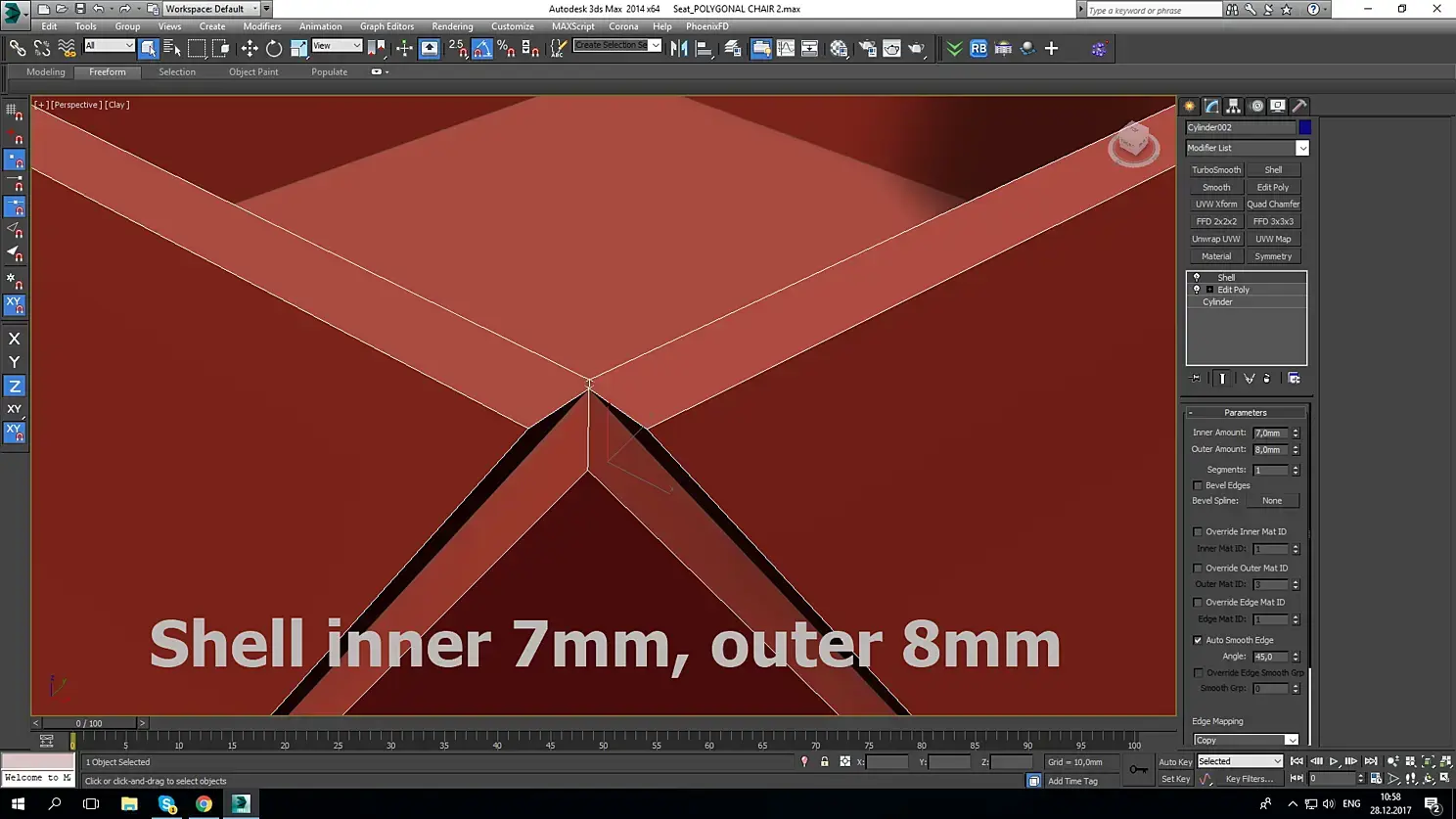Click the Quad Chamfer modifier button
1456x819 pixels.
point(1273,205)
